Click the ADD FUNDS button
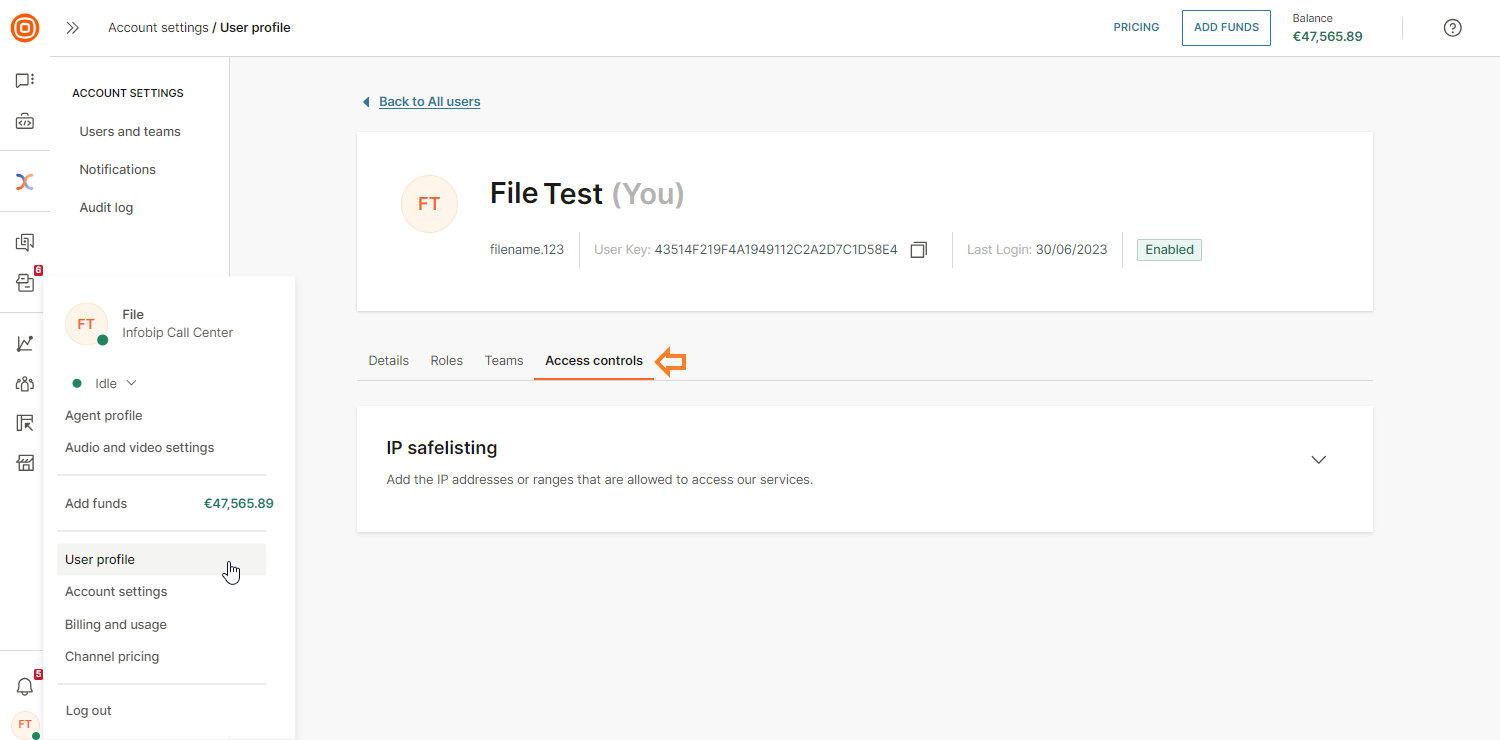 point(1226,28)
